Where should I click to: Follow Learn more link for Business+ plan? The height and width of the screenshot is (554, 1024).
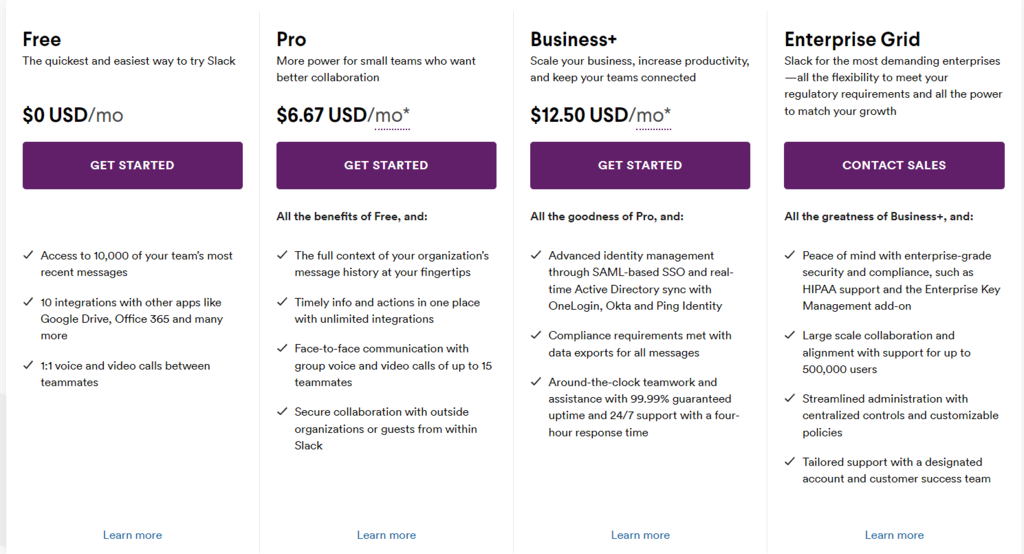pyautogui.click(x=640, y=535)
